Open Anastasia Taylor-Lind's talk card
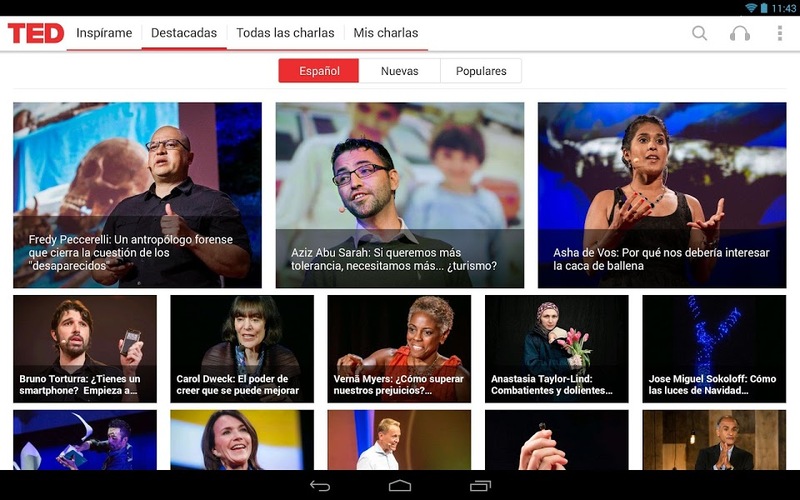Viewport: 800px width, 500px height. click(x=557, y=349)
